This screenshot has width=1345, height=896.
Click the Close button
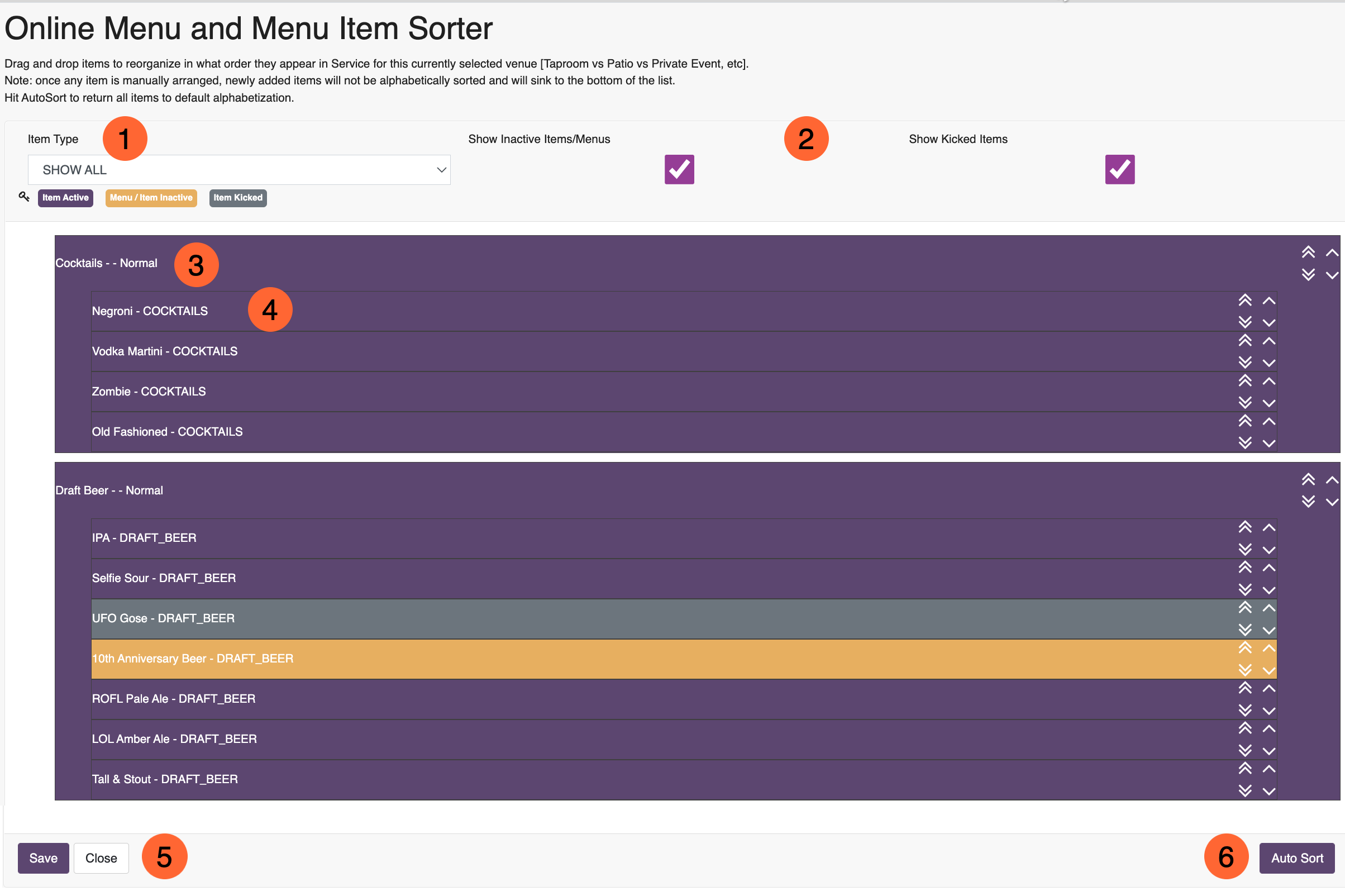pos(101,857)
